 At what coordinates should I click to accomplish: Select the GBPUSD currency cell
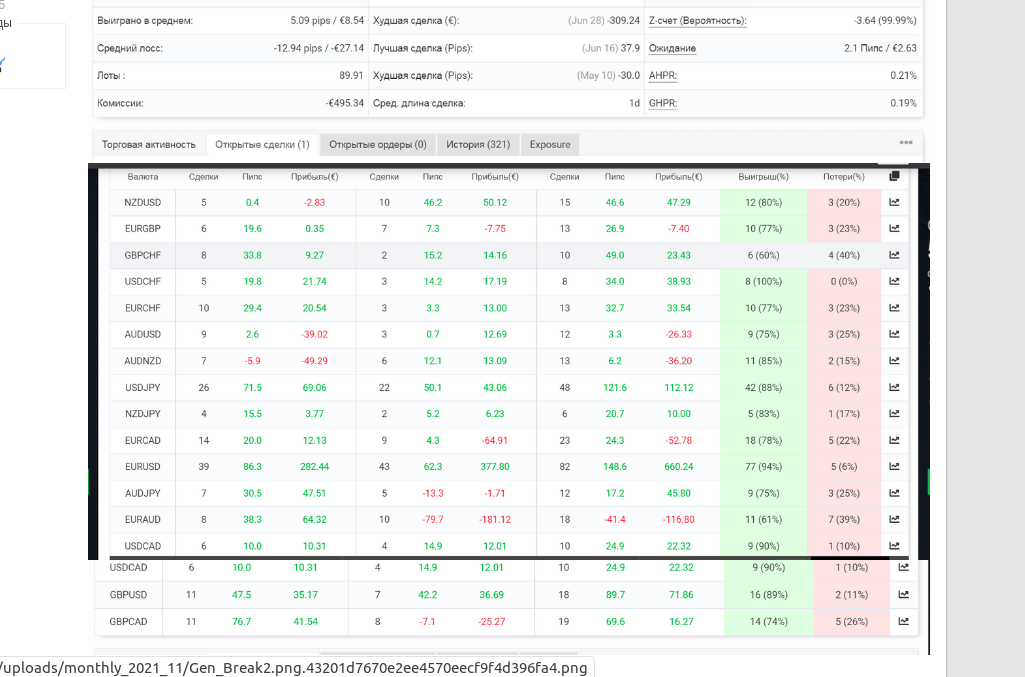(x=128, y=595)
